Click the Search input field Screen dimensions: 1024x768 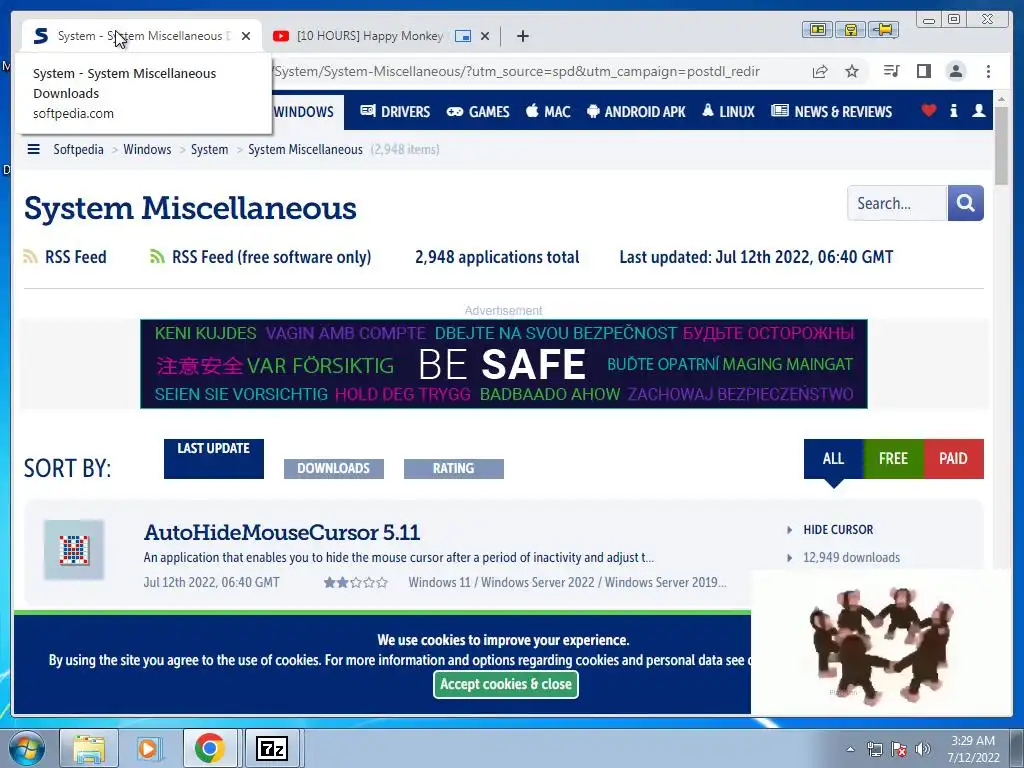[897, 203]
